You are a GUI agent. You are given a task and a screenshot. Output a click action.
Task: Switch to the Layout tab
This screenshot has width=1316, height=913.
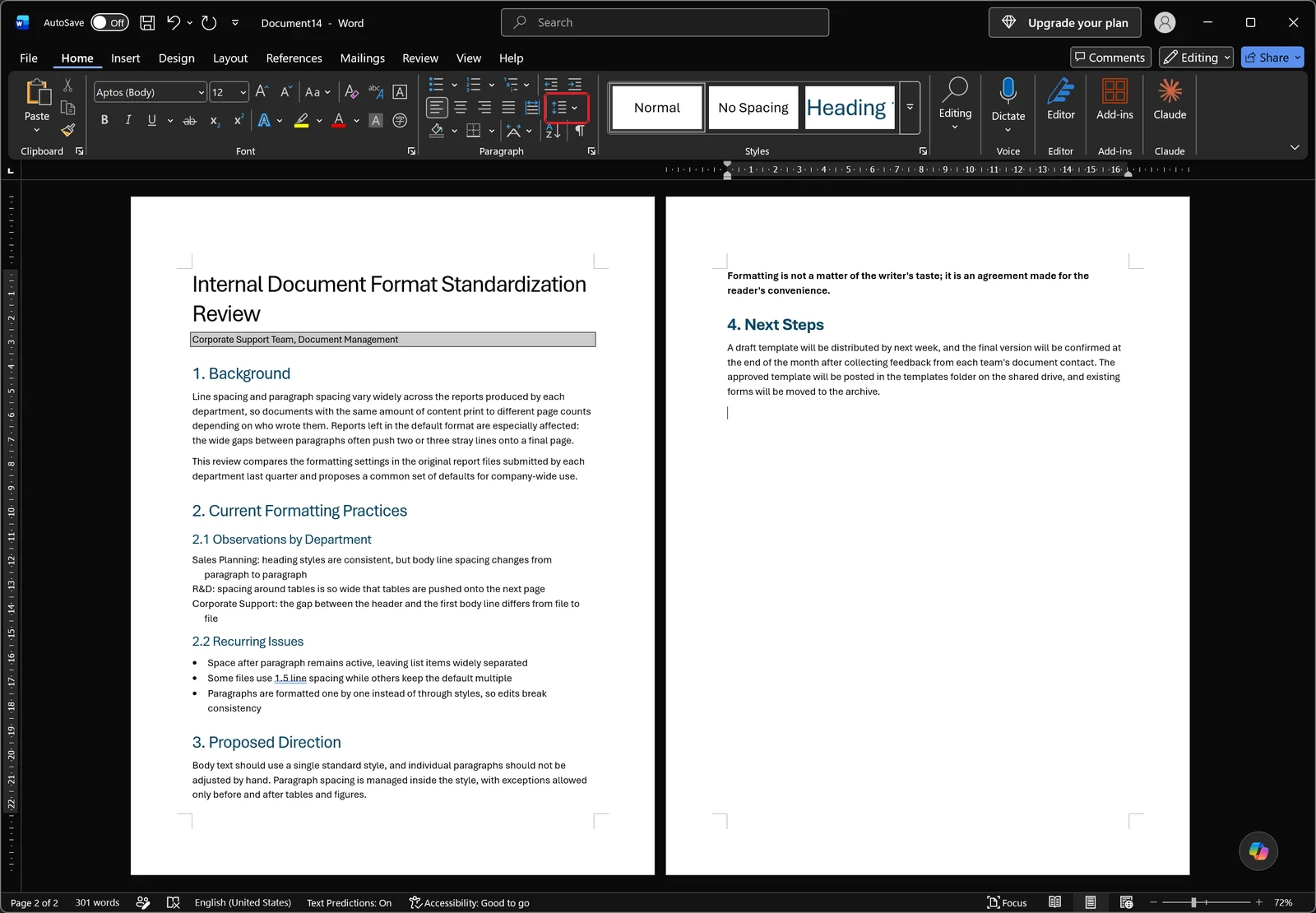pyautogui.click(x=230, y=58)
